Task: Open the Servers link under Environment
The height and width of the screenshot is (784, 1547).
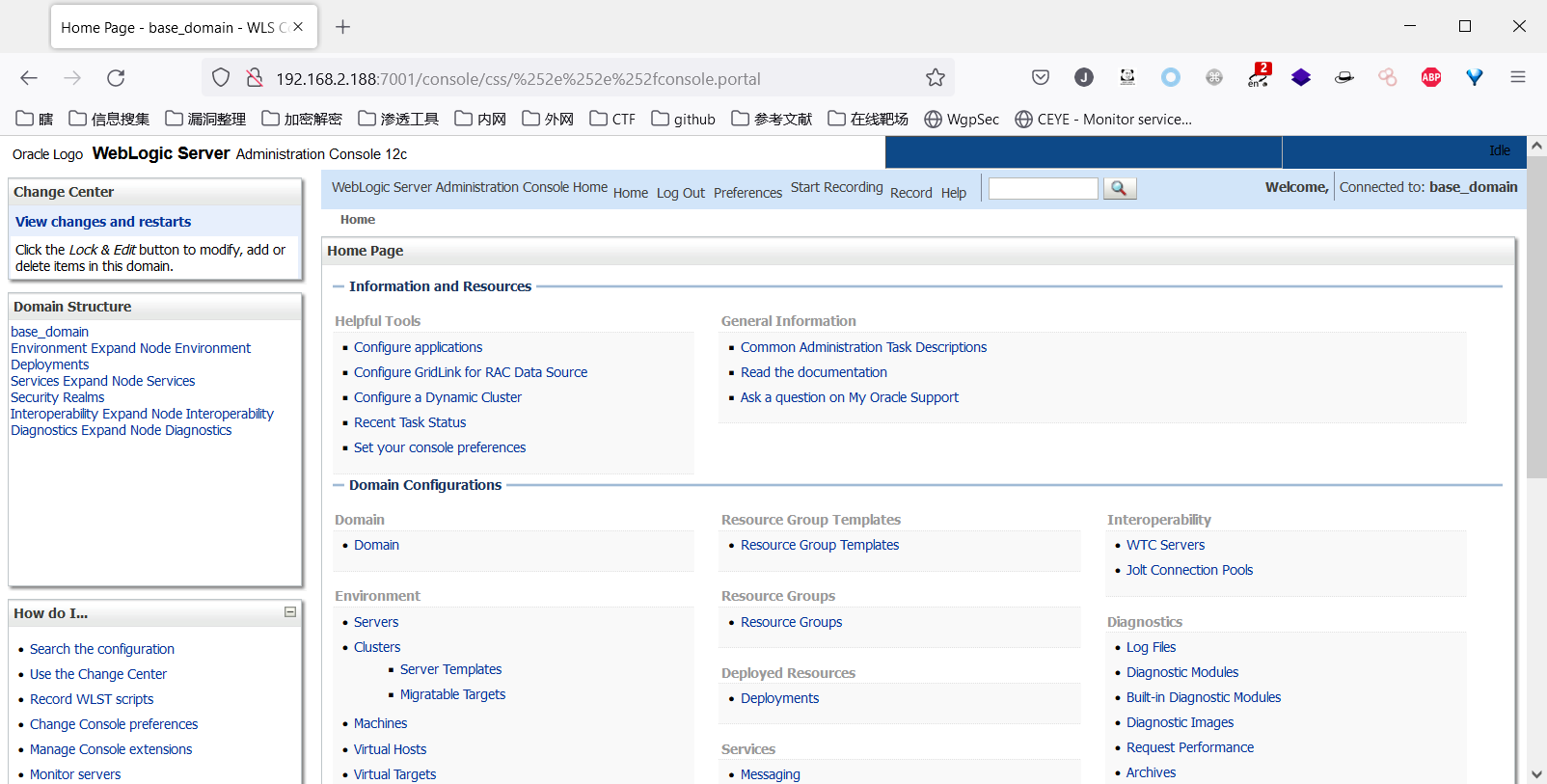Action: (x=376, y=622)
